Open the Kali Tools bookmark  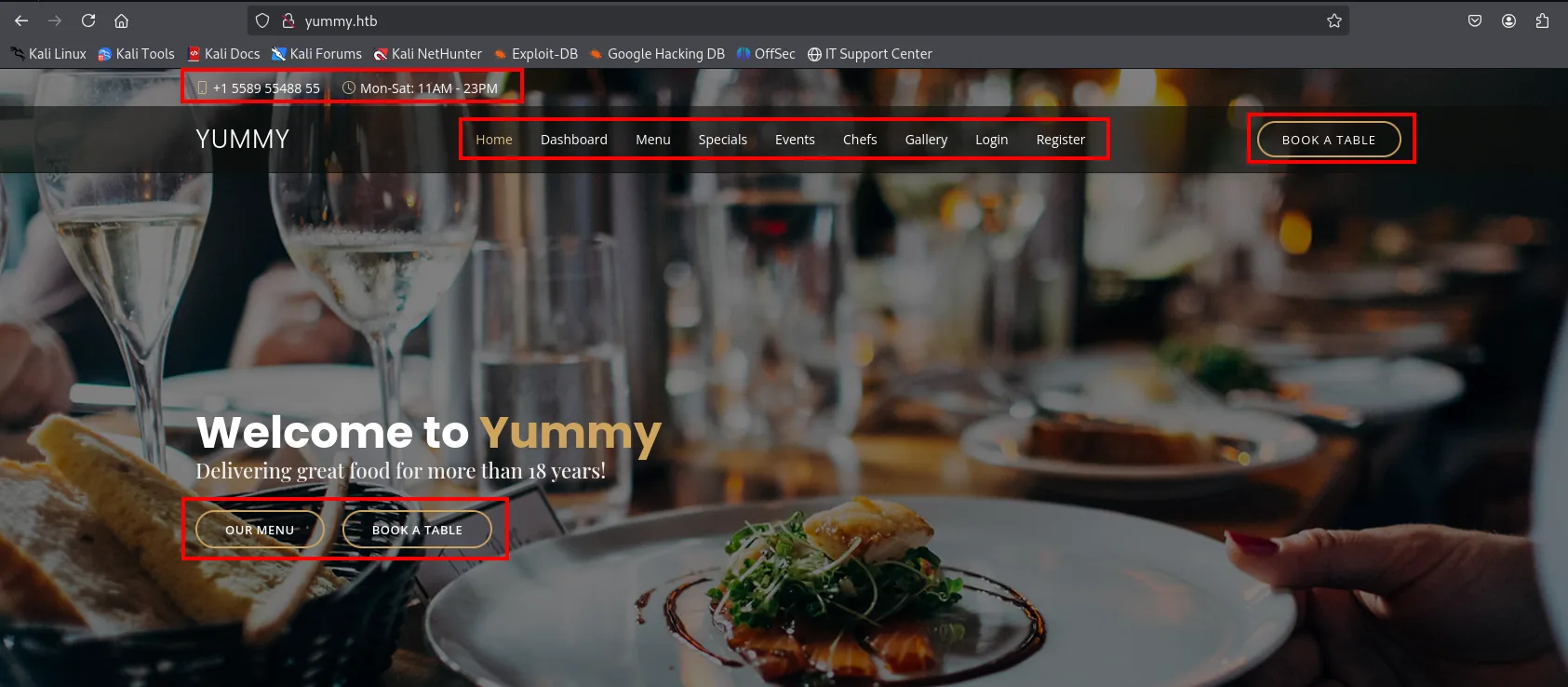136,54
